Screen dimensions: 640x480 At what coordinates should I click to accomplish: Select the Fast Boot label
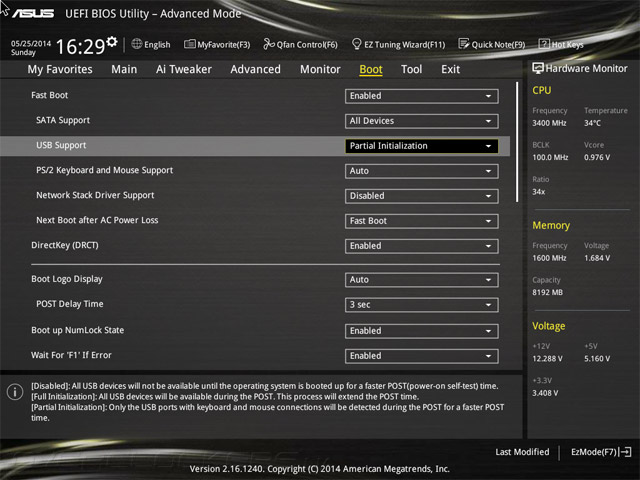pyautogui.click(x=49, y=95)
